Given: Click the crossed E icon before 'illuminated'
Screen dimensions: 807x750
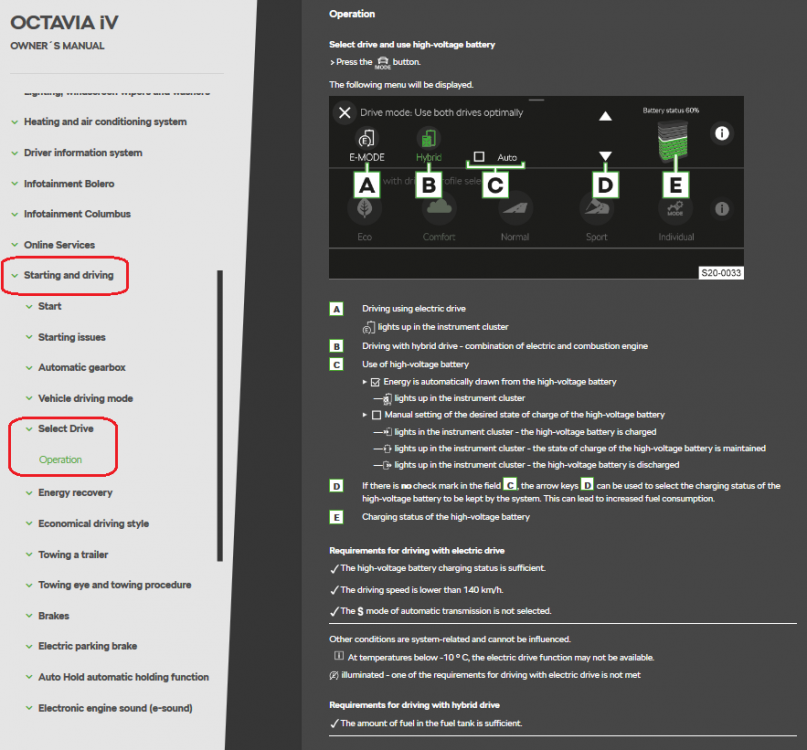Looking at the screenshot, I should pos(334,675).
